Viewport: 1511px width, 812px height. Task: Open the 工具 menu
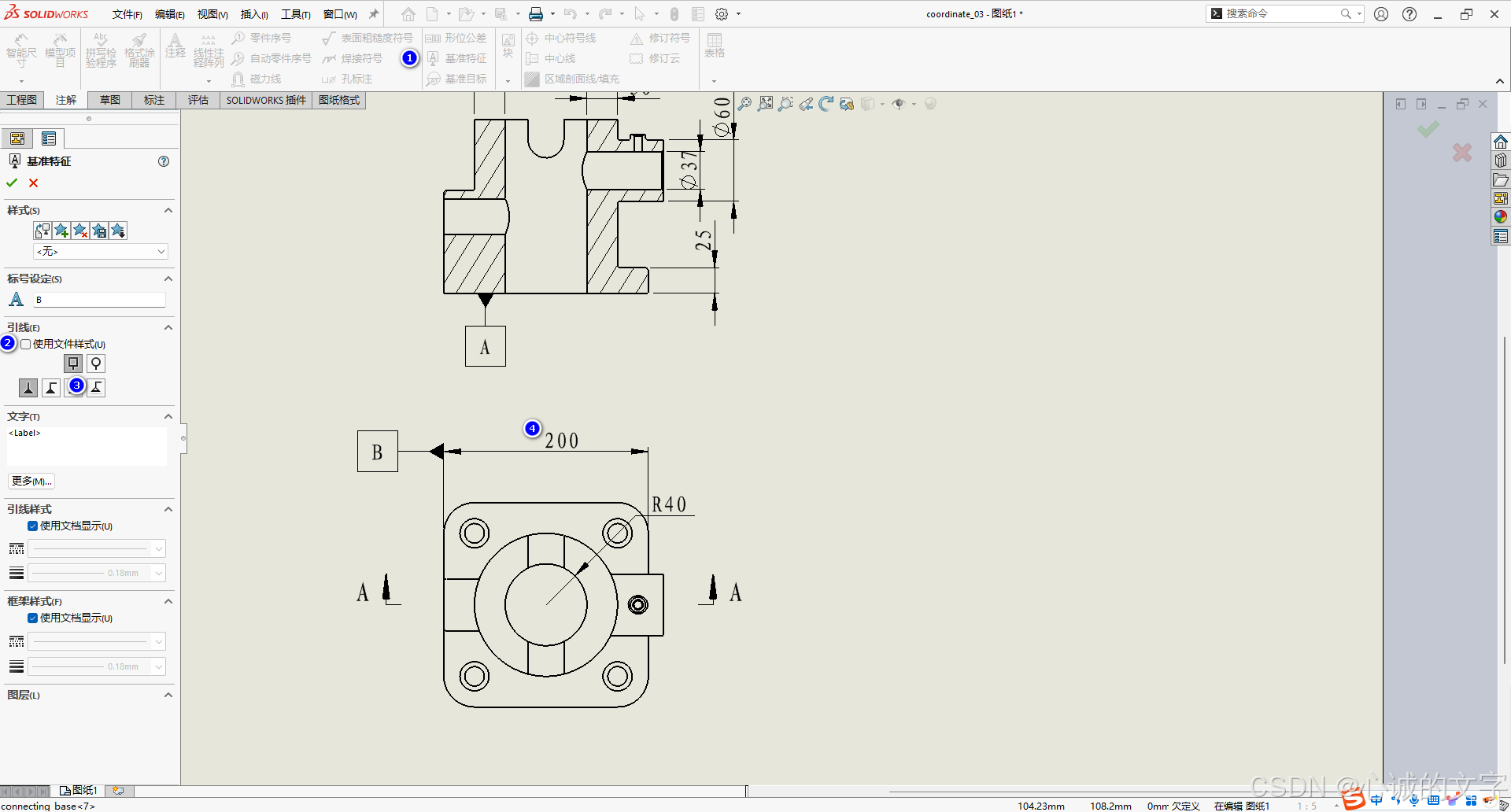pos(296,14)
